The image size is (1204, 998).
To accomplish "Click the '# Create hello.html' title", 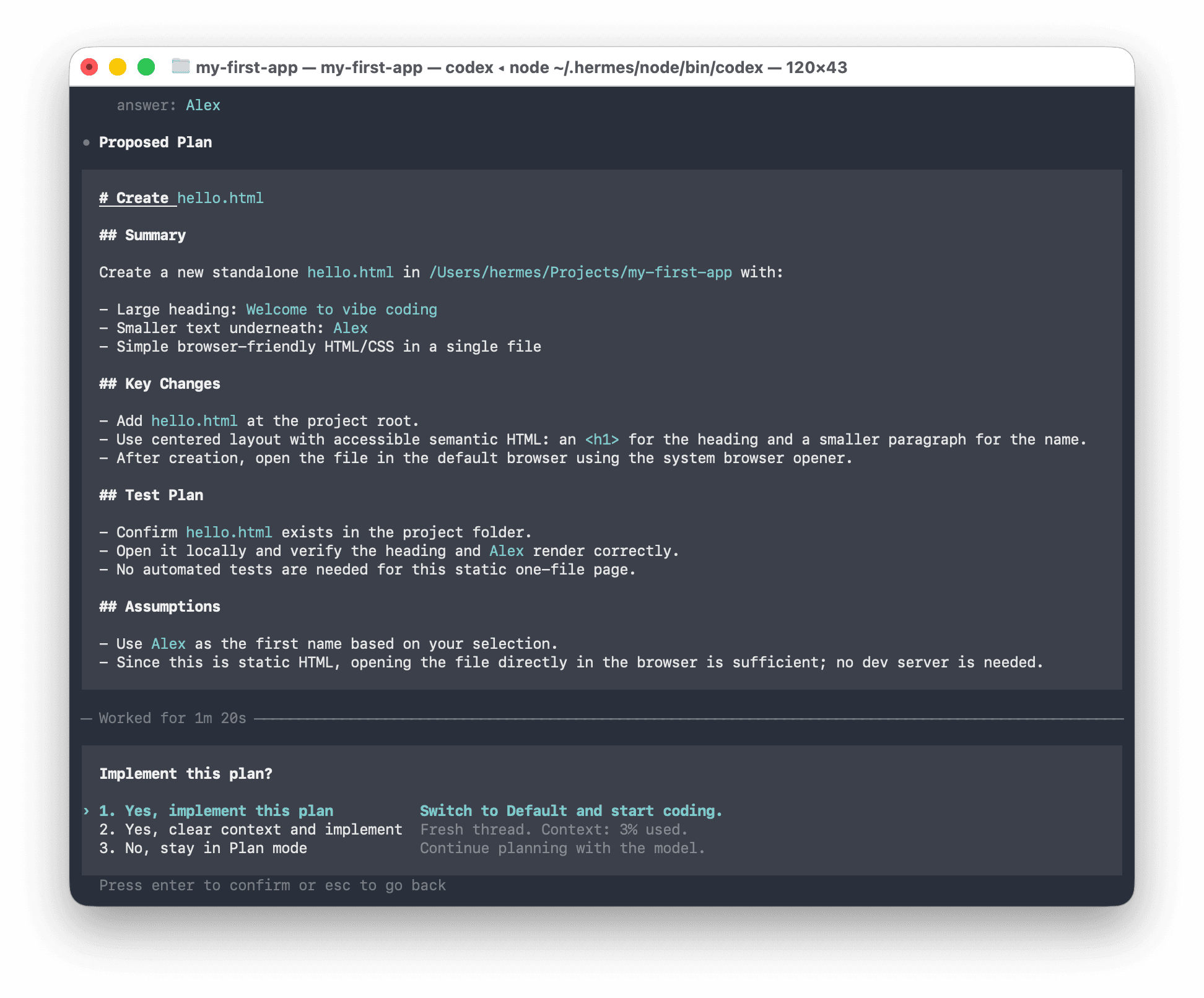I will click(181, 198).
